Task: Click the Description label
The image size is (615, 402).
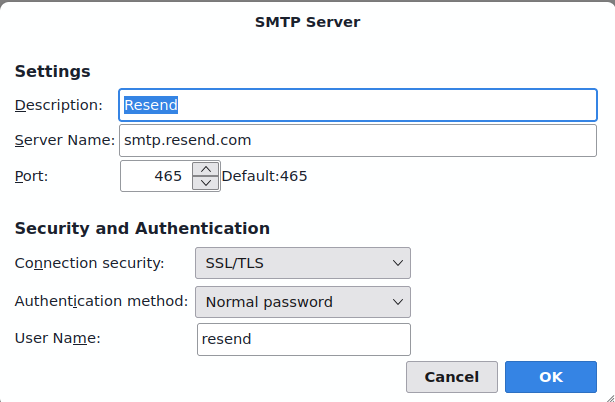Action: point(58,105)
